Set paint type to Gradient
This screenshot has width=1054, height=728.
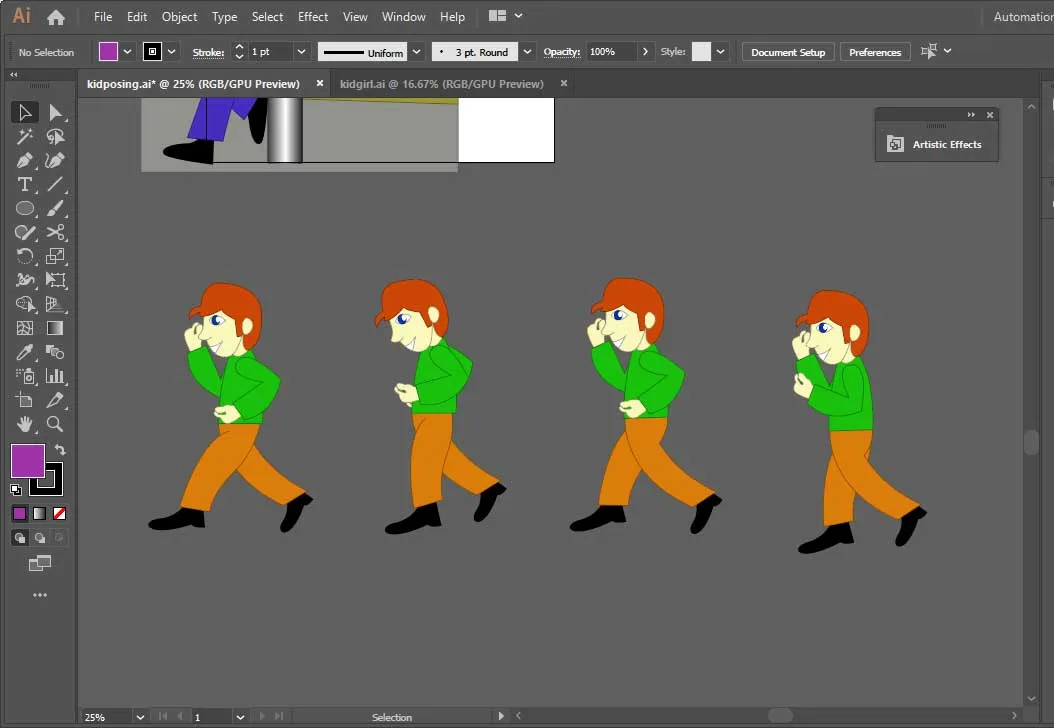click(40, 514)
